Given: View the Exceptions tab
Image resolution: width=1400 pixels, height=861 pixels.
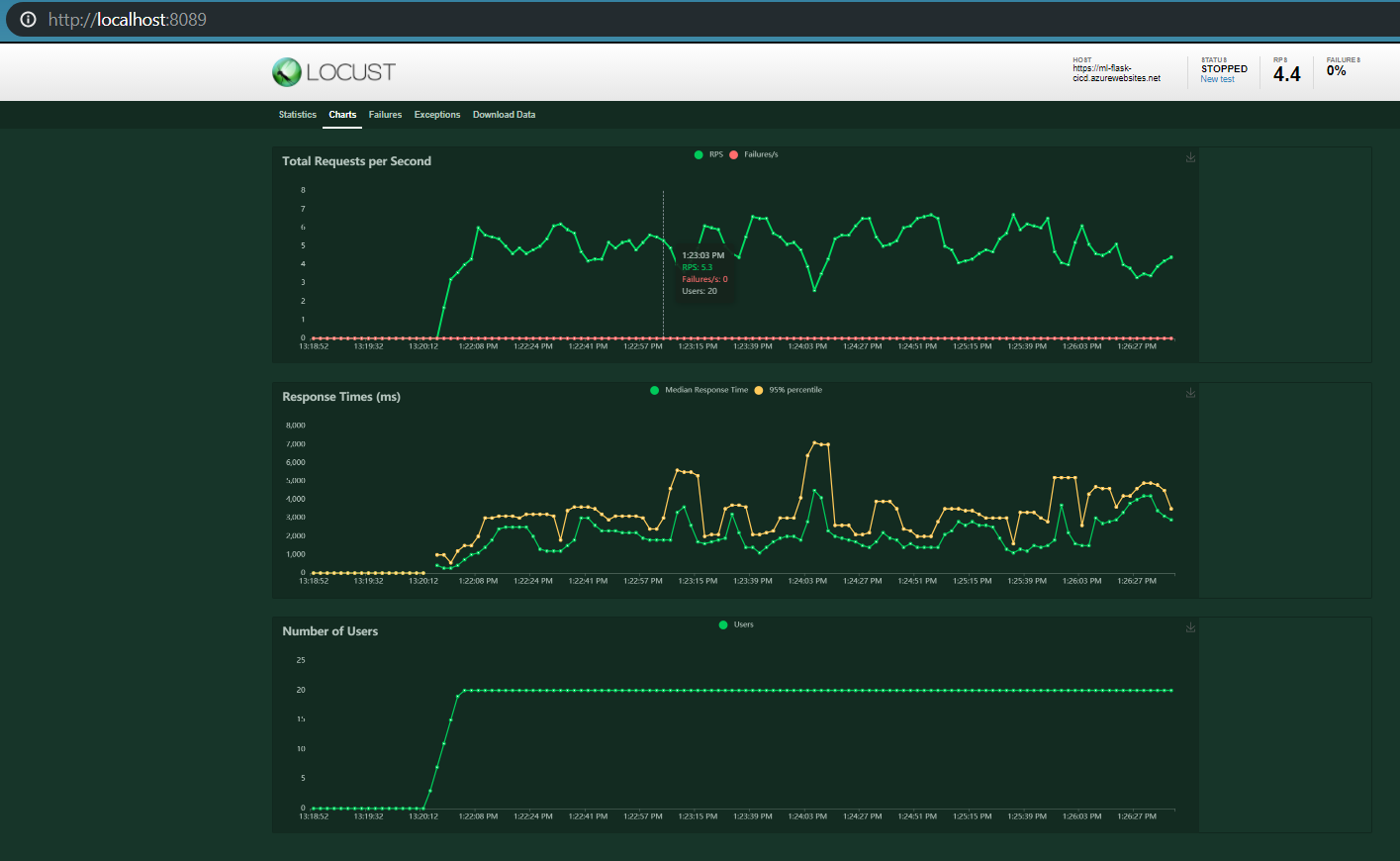Looking at the screenshot, I should (x=437, y=115).
